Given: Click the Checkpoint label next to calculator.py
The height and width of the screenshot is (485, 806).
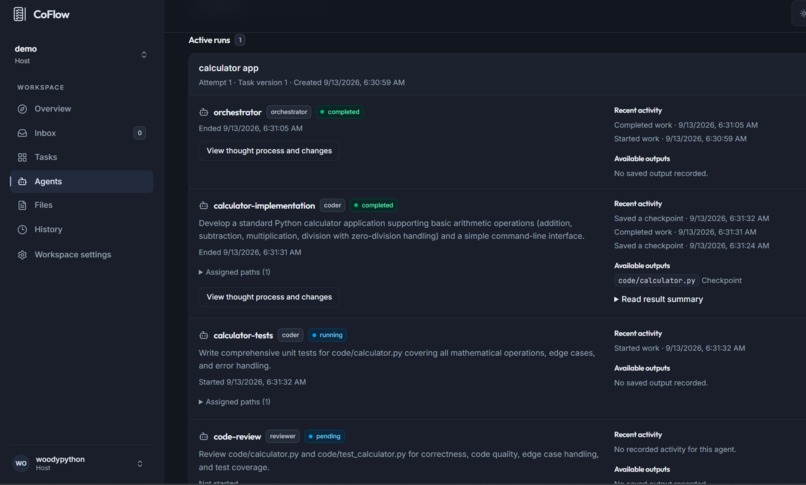Looking at the screenshot, I should [722, 281].
